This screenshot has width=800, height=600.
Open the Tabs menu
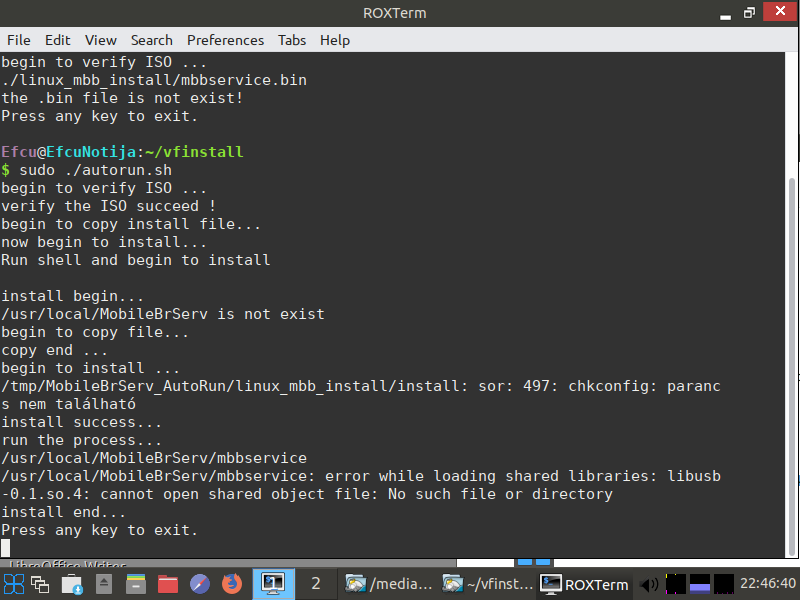[x=292, y=40]
